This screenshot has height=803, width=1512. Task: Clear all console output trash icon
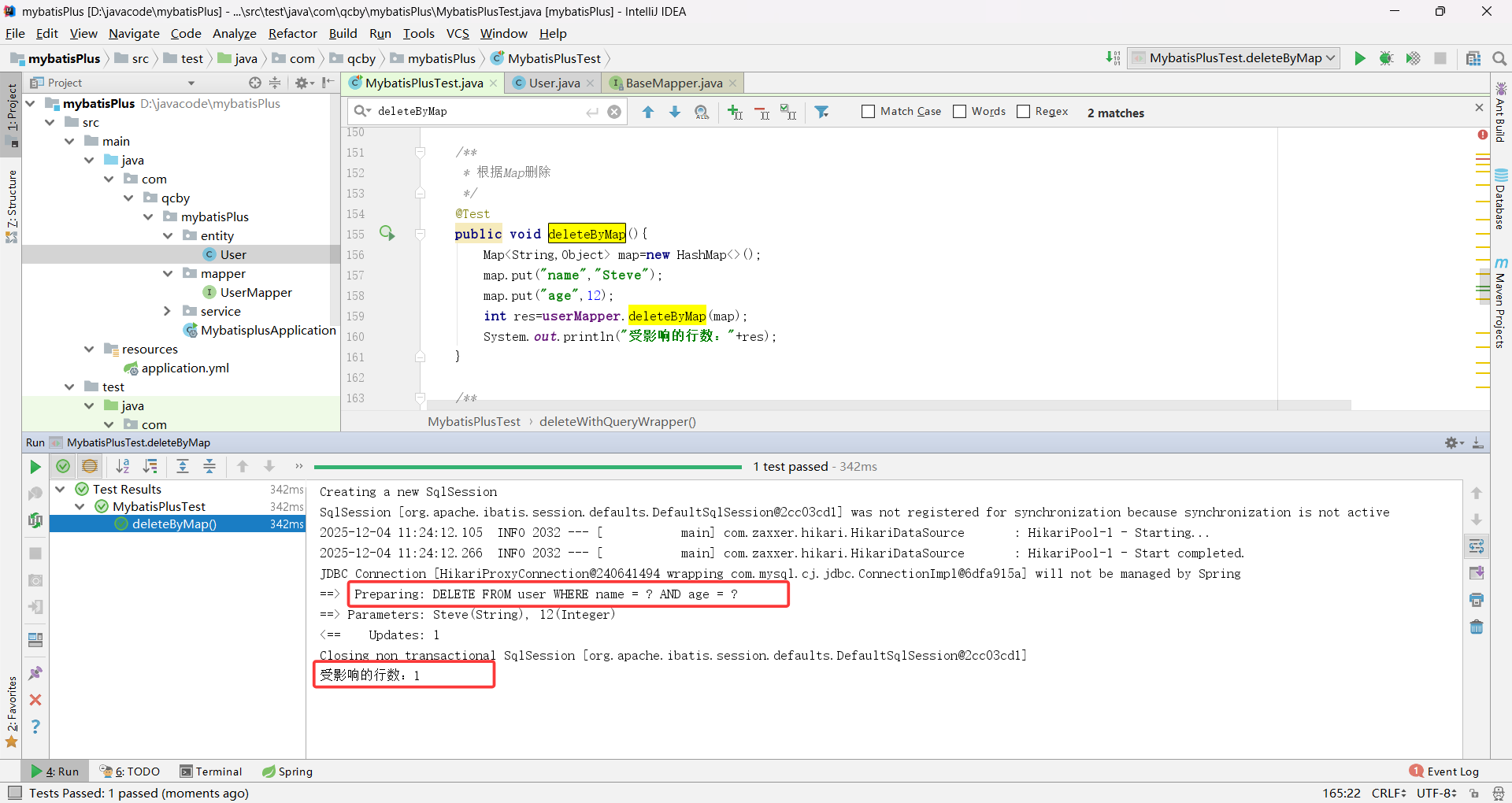tap(1477, 627)
